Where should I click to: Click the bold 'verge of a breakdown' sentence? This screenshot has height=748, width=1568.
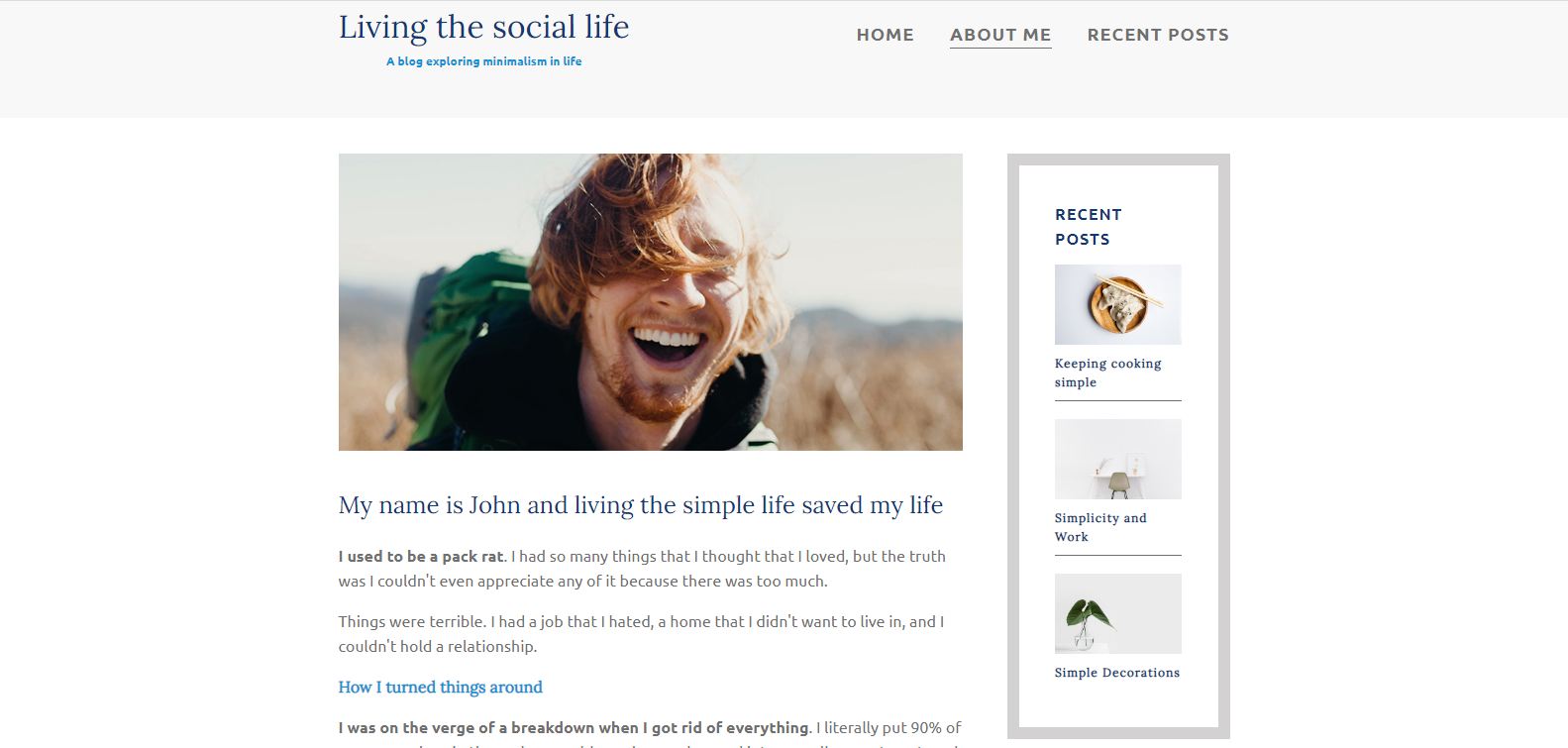pos(574,728)
